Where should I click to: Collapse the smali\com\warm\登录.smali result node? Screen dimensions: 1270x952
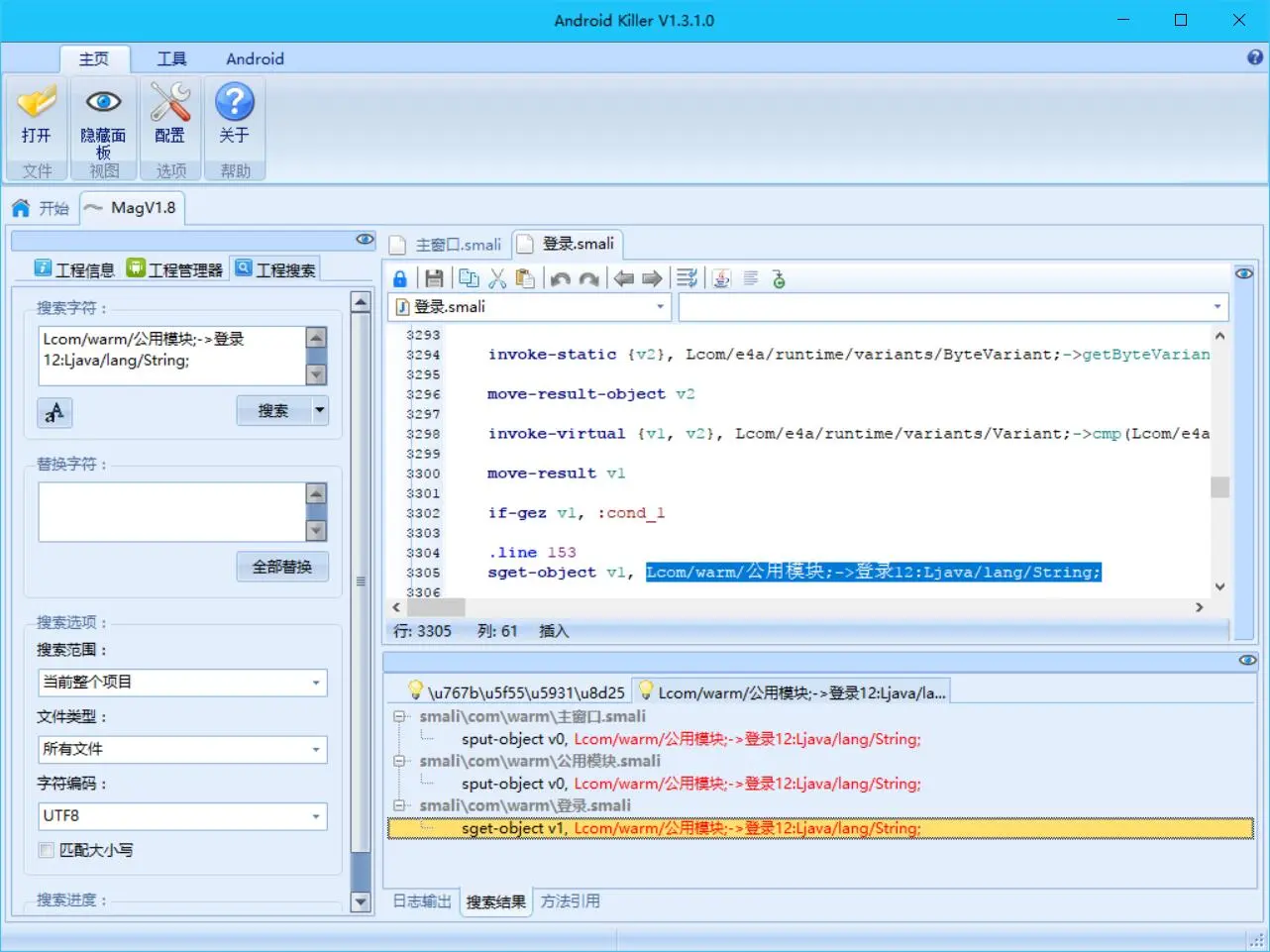tap(398, 805)
